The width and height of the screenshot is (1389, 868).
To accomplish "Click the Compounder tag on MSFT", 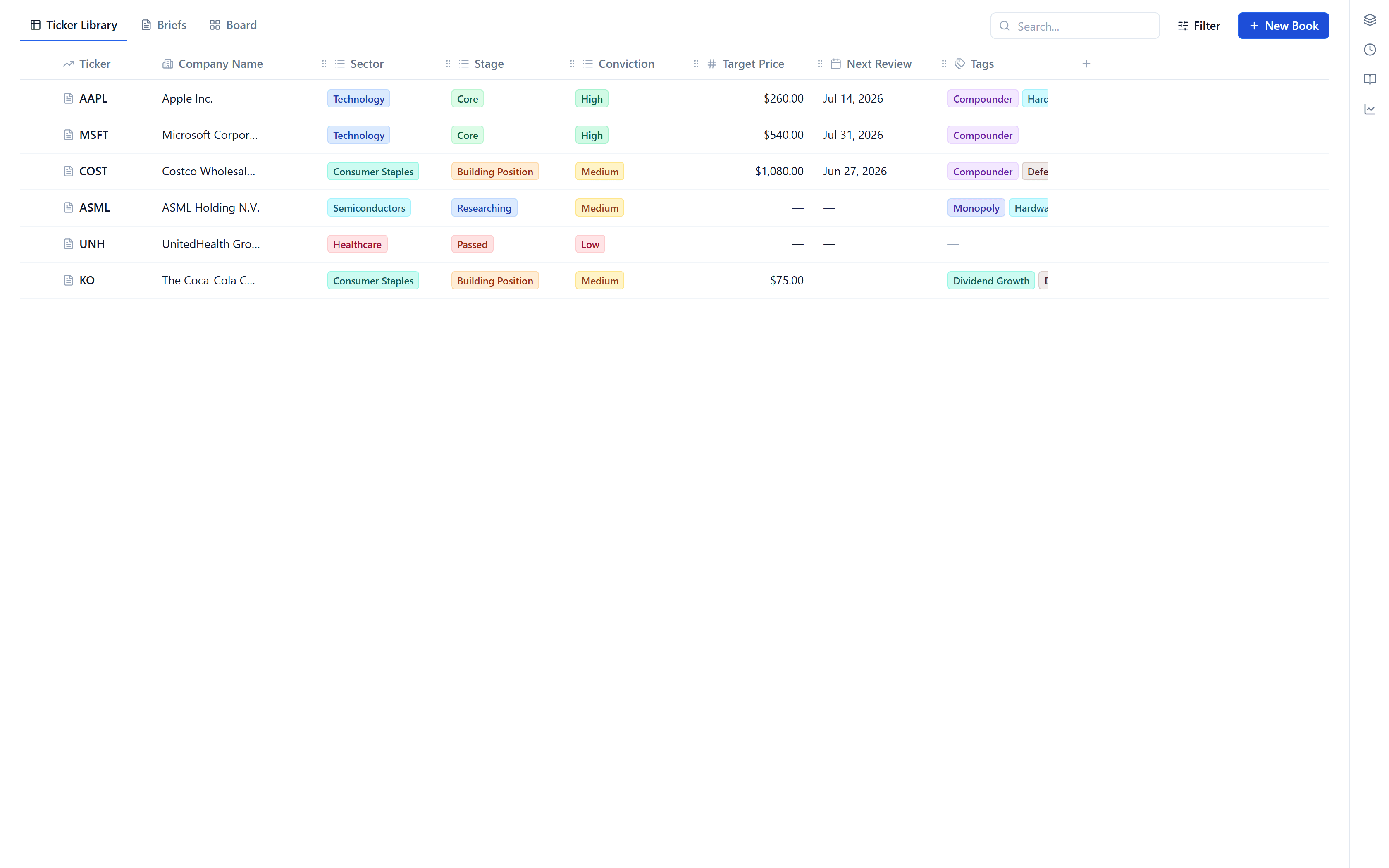I will (983, 135).
